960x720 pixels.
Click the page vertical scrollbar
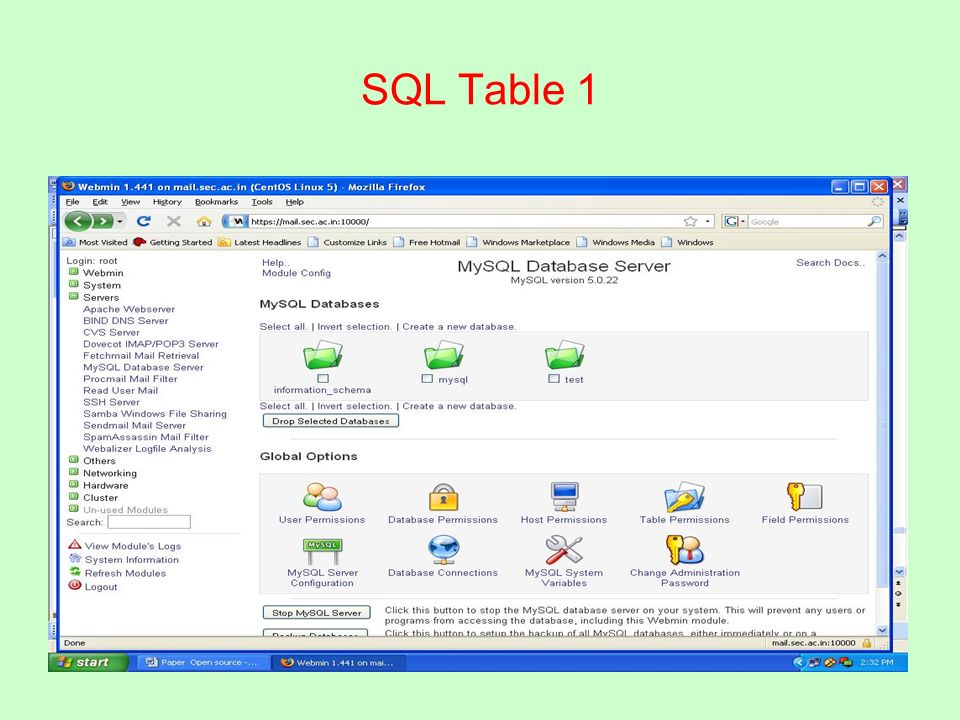point(882,444)
